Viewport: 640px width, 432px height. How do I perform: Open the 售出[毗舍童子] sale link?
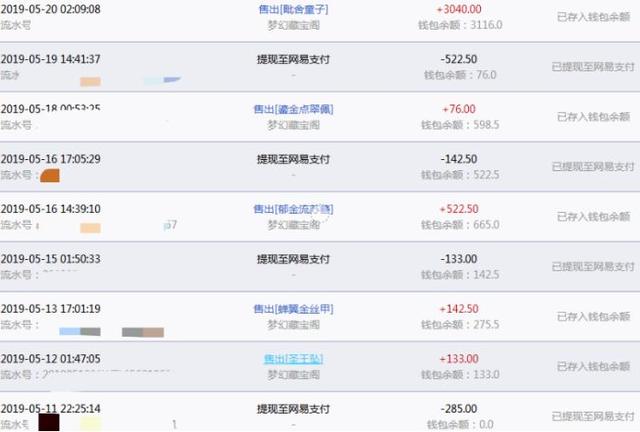click(x=293, y=9)
